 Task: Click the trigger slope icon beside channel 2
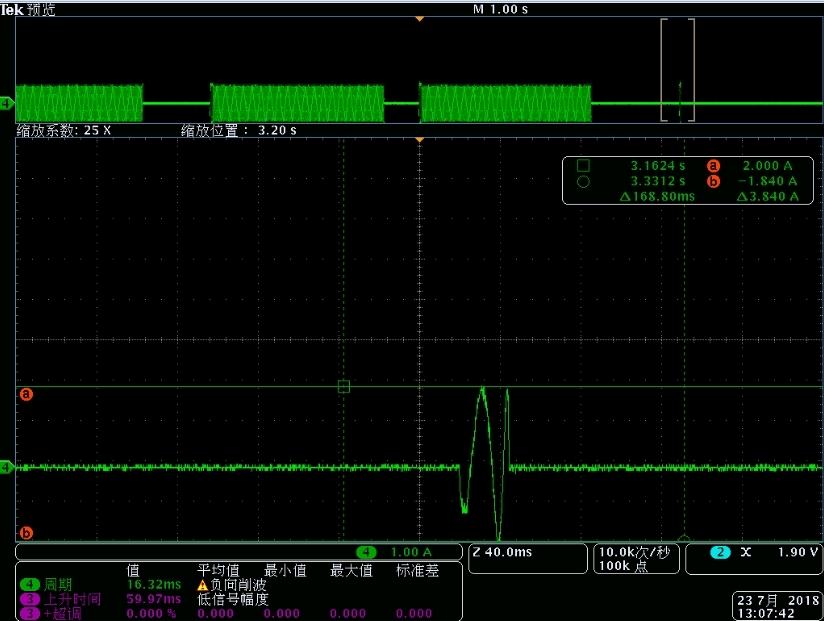click(x=746, y=552)
